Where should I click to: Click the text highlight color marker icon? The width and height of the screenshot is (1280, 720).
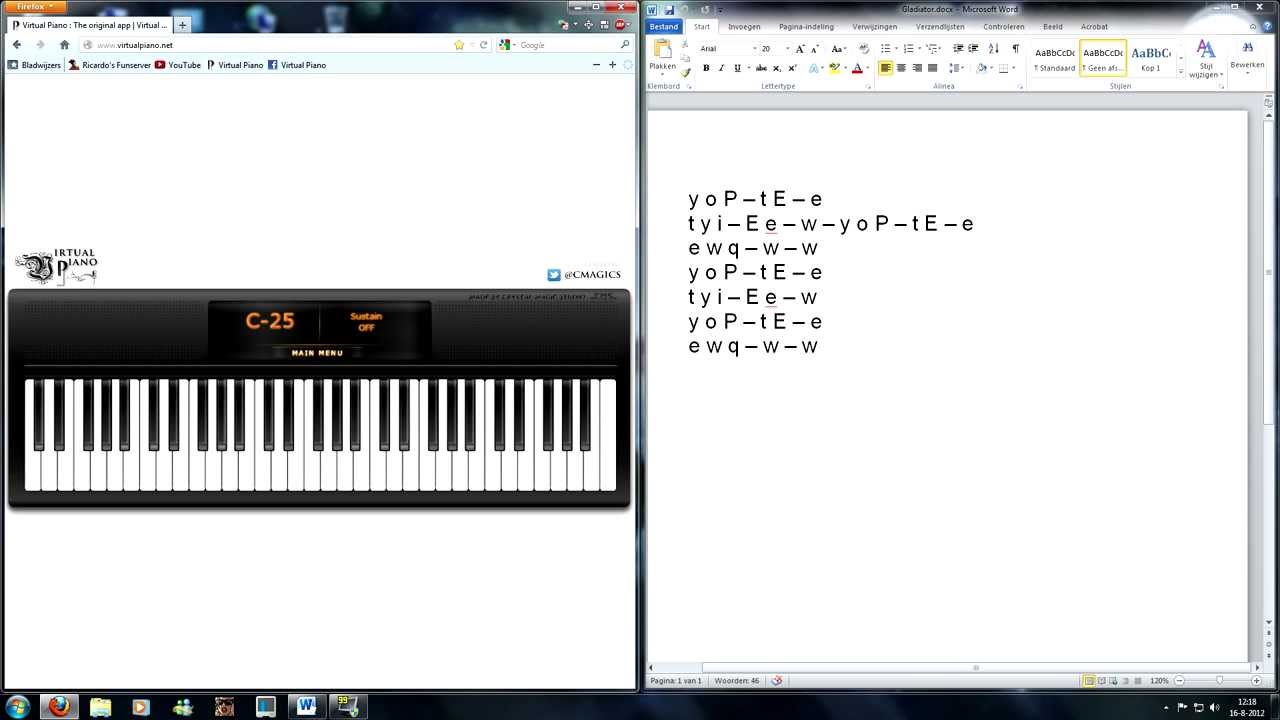pos(834,68)
